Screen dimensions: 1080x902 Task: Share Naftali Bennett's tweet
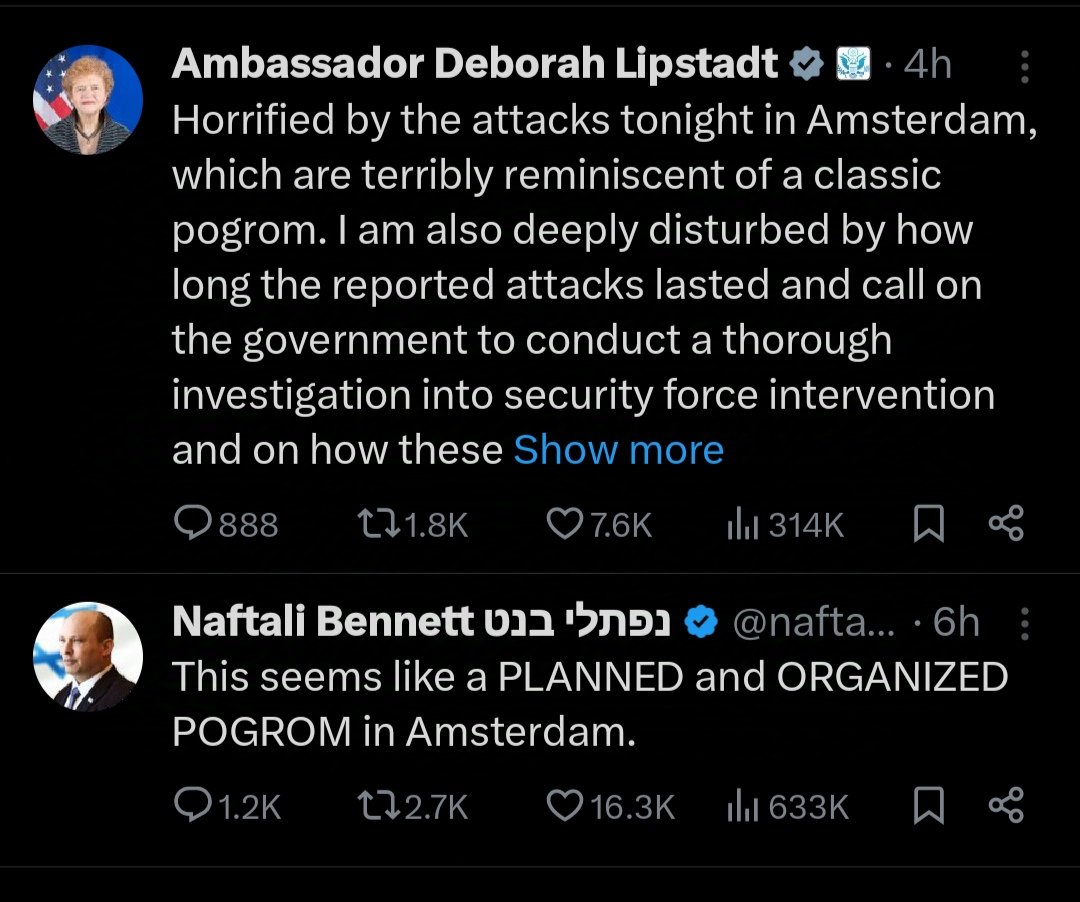(x=1005, y=806)
